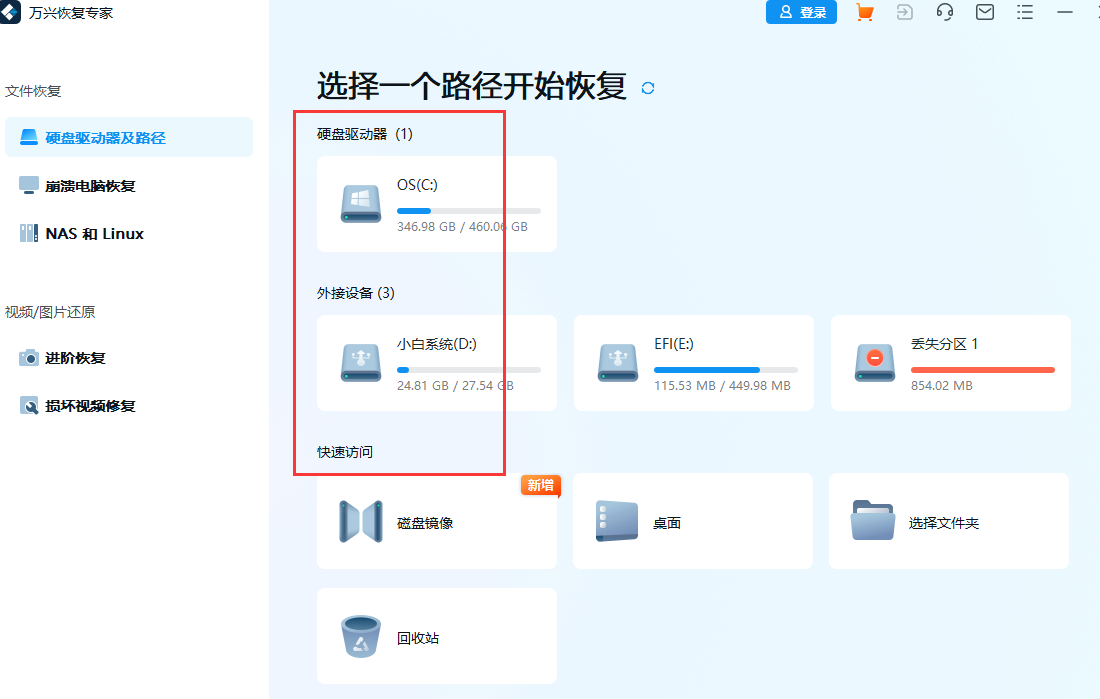Image resolution: width=1100 pixels, height=699 pixels.
Task: Open the recovery task list icon
Action: (1024, 12)
